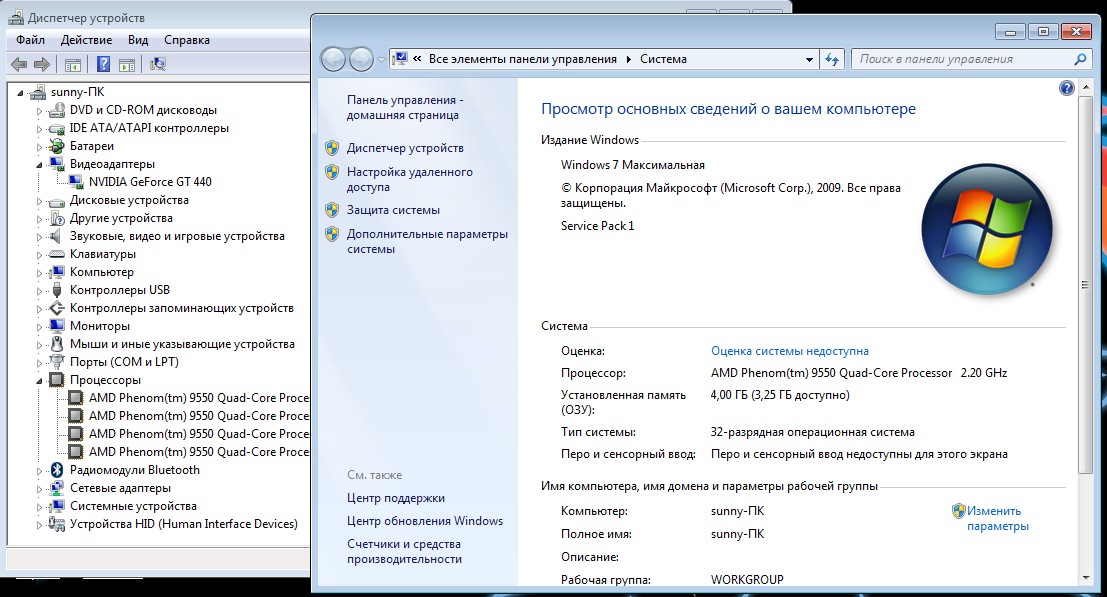Click the Клавиатуры keyboard icon
The image size is (1107, 597).
pyautogui.click(x=56, y=254)
